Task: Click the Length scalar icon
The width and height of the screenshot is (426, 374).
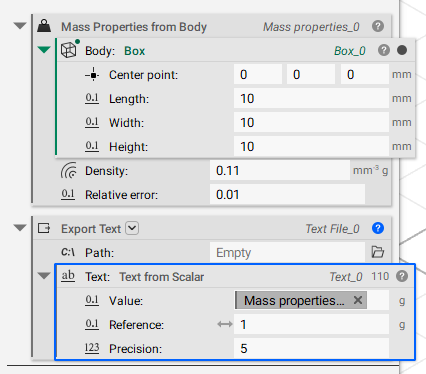Action: click(x=92, y=98)
